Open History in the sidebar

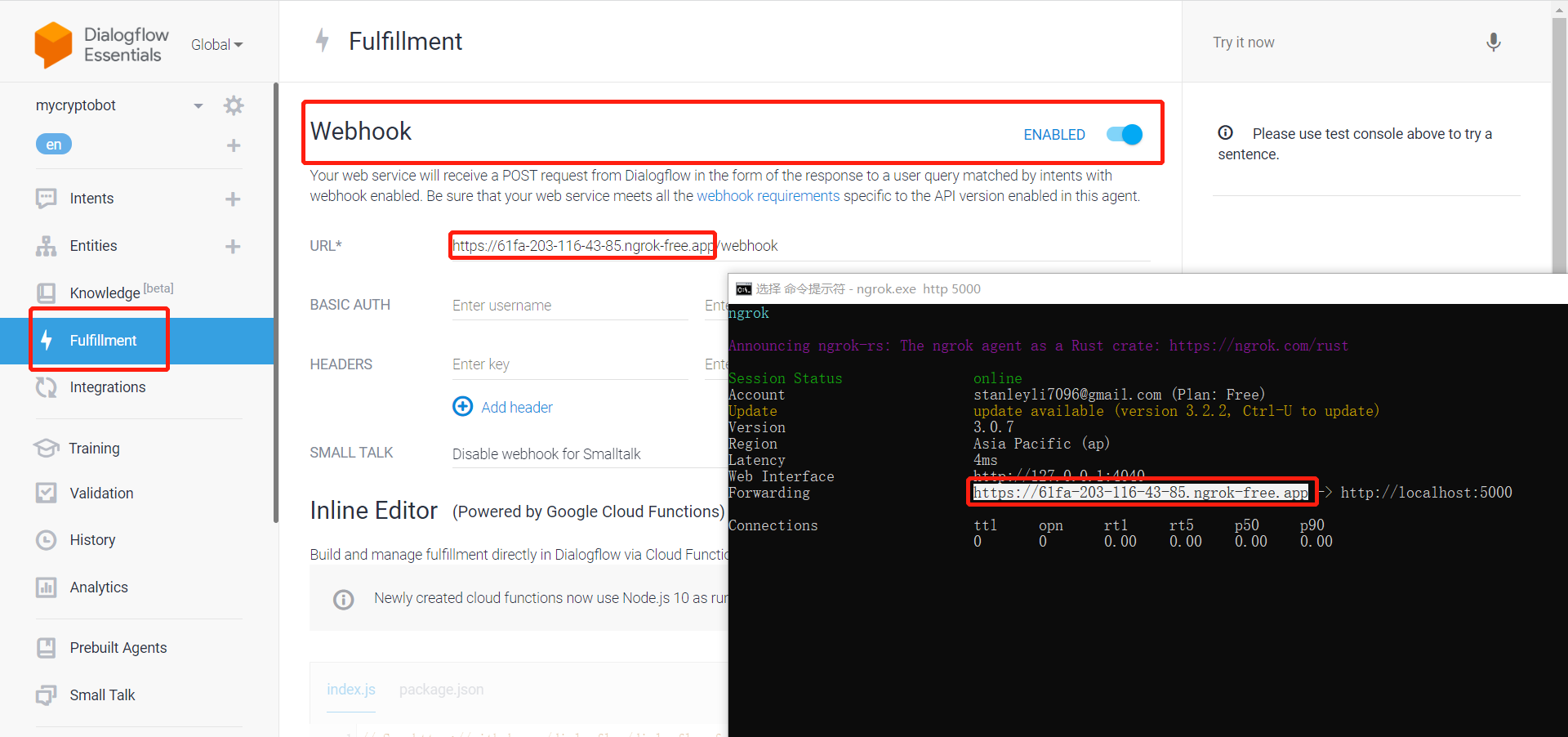tap(92, 540)
